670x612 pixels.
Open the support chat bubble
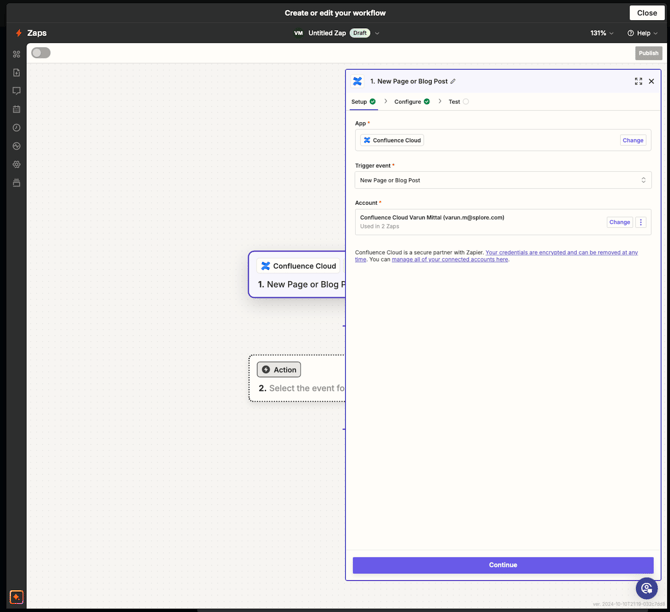[646, 588]
